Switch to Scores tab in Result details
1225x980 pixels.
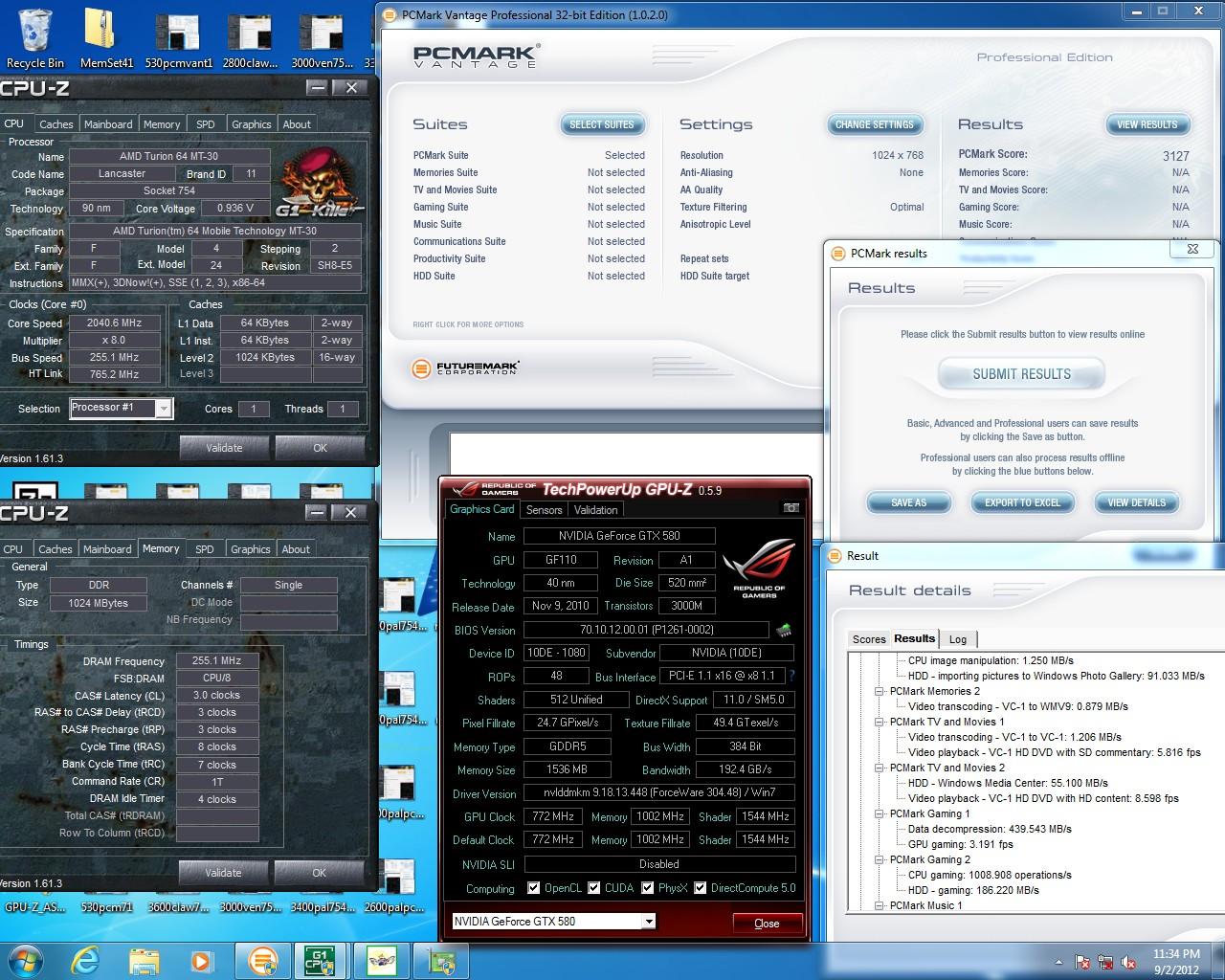coord(869,639)
